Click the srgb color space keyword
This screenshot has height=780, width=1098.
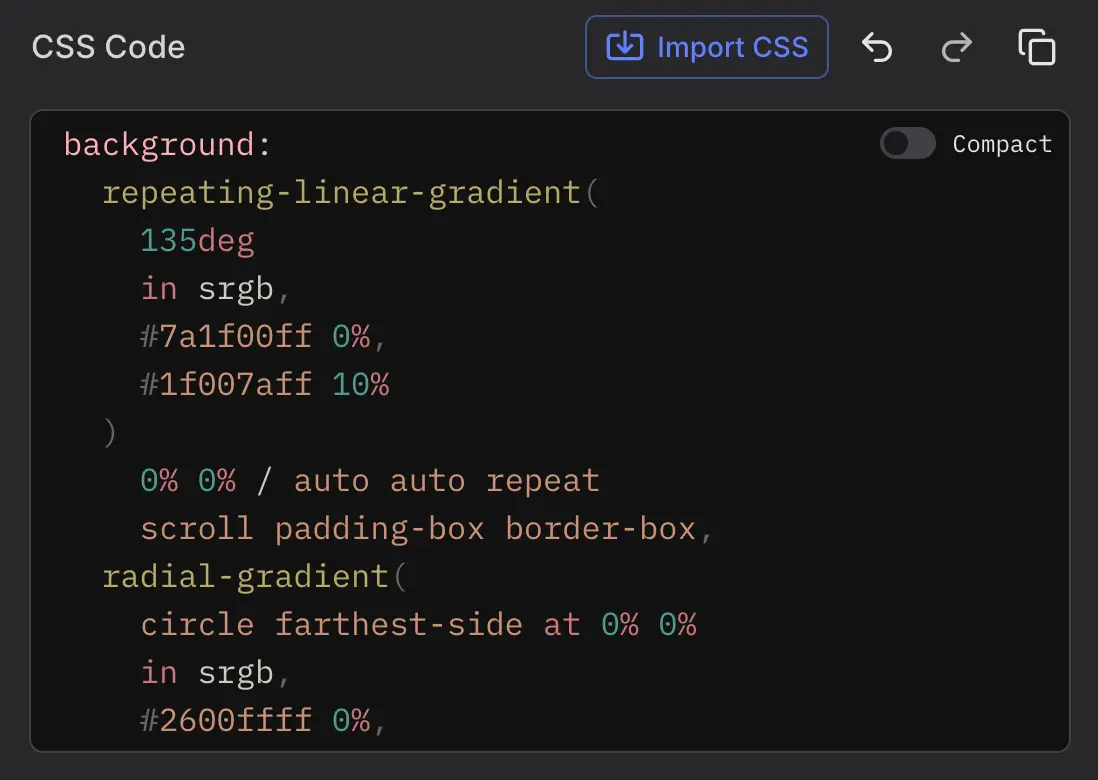236,288
